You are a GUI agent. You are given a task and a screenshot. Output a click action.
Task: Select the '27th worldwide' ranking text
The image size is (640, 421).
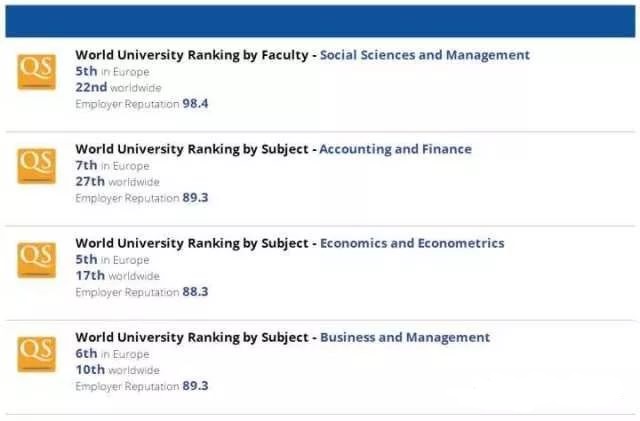pos(118,182)
